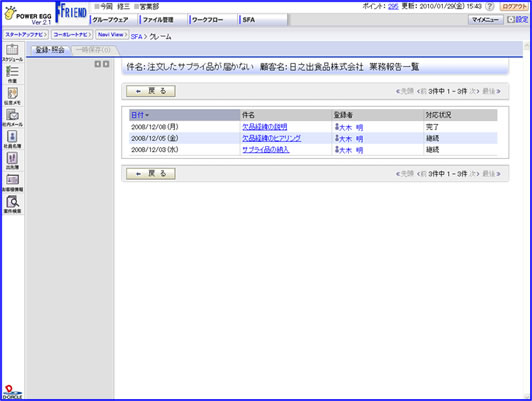Click the help question mark icon

click(490, 6)
